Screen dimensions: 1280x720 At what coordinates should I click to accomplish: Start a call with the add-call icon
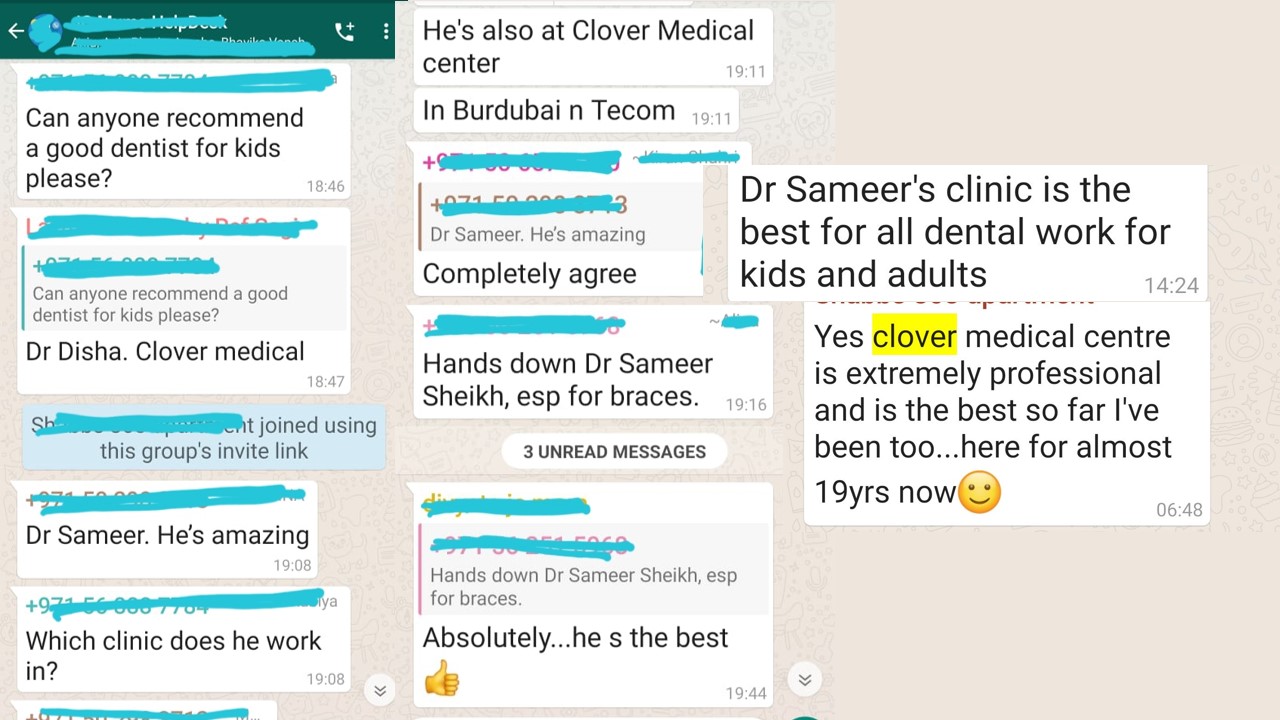(x=345, y=31)
